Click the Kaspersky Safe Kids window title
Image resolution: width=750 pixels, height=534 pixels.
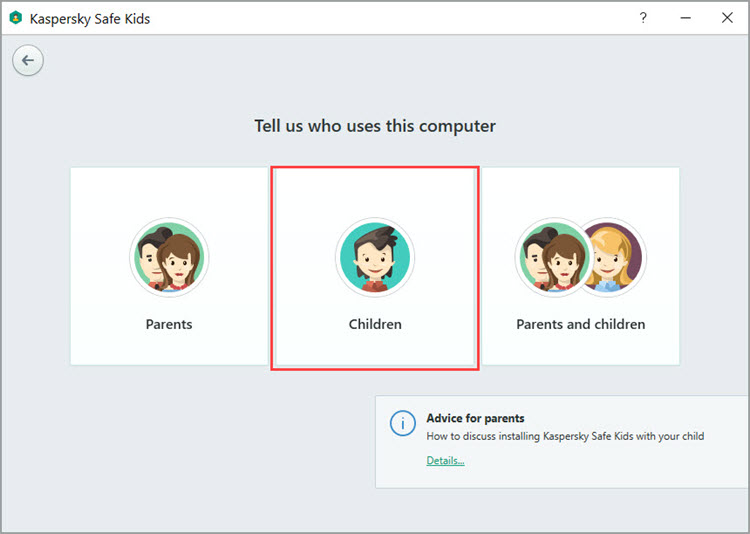point(90,18)
